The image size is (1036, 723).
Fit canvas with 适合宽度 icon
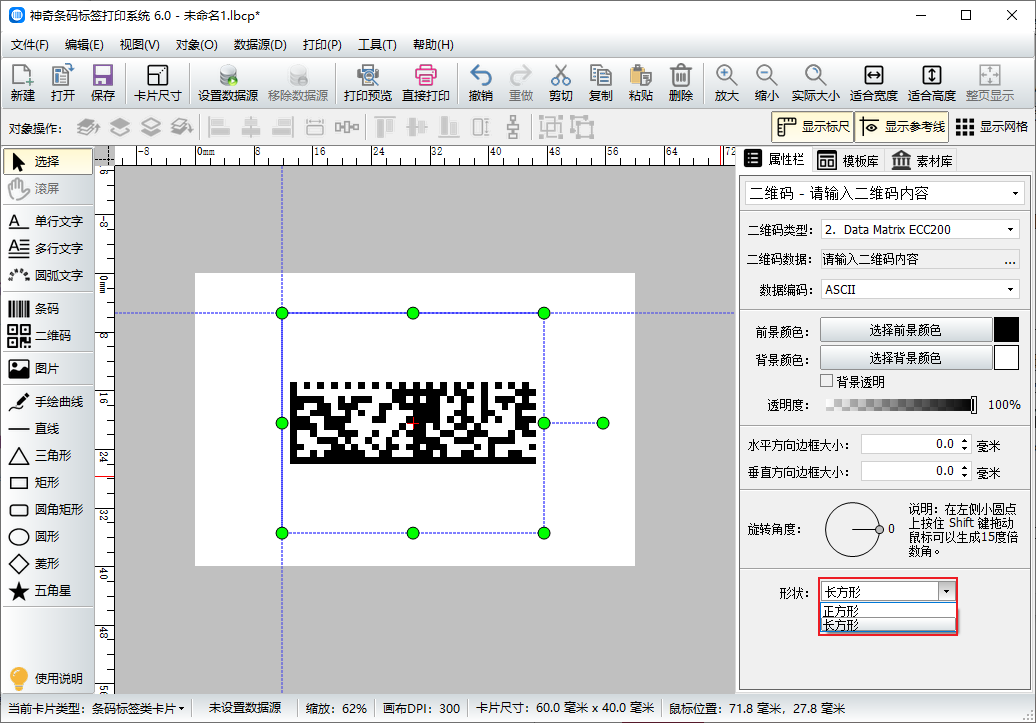(x=873, y=83)
